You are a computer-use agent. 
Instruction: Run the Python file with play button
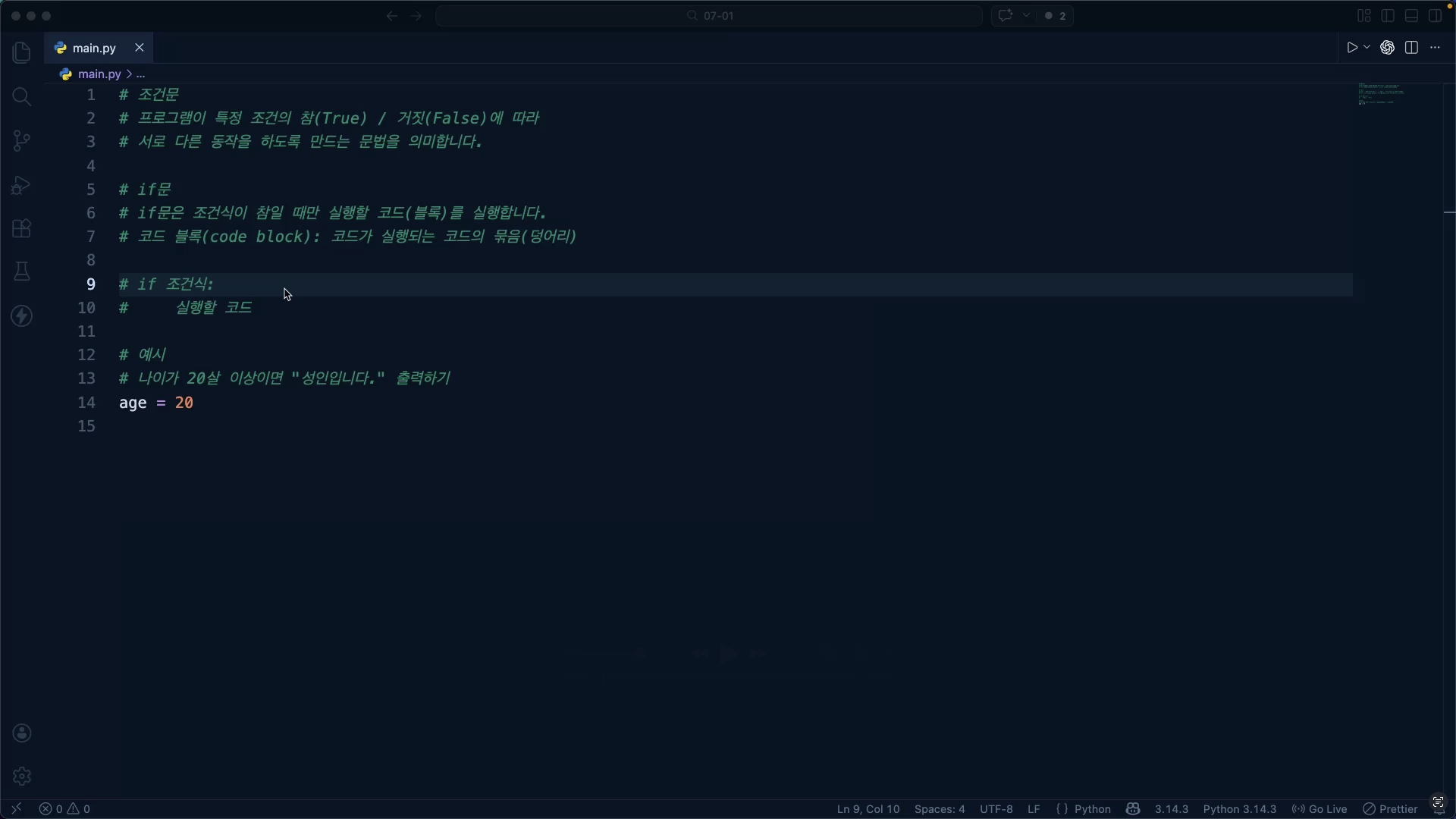point(1351,48)
